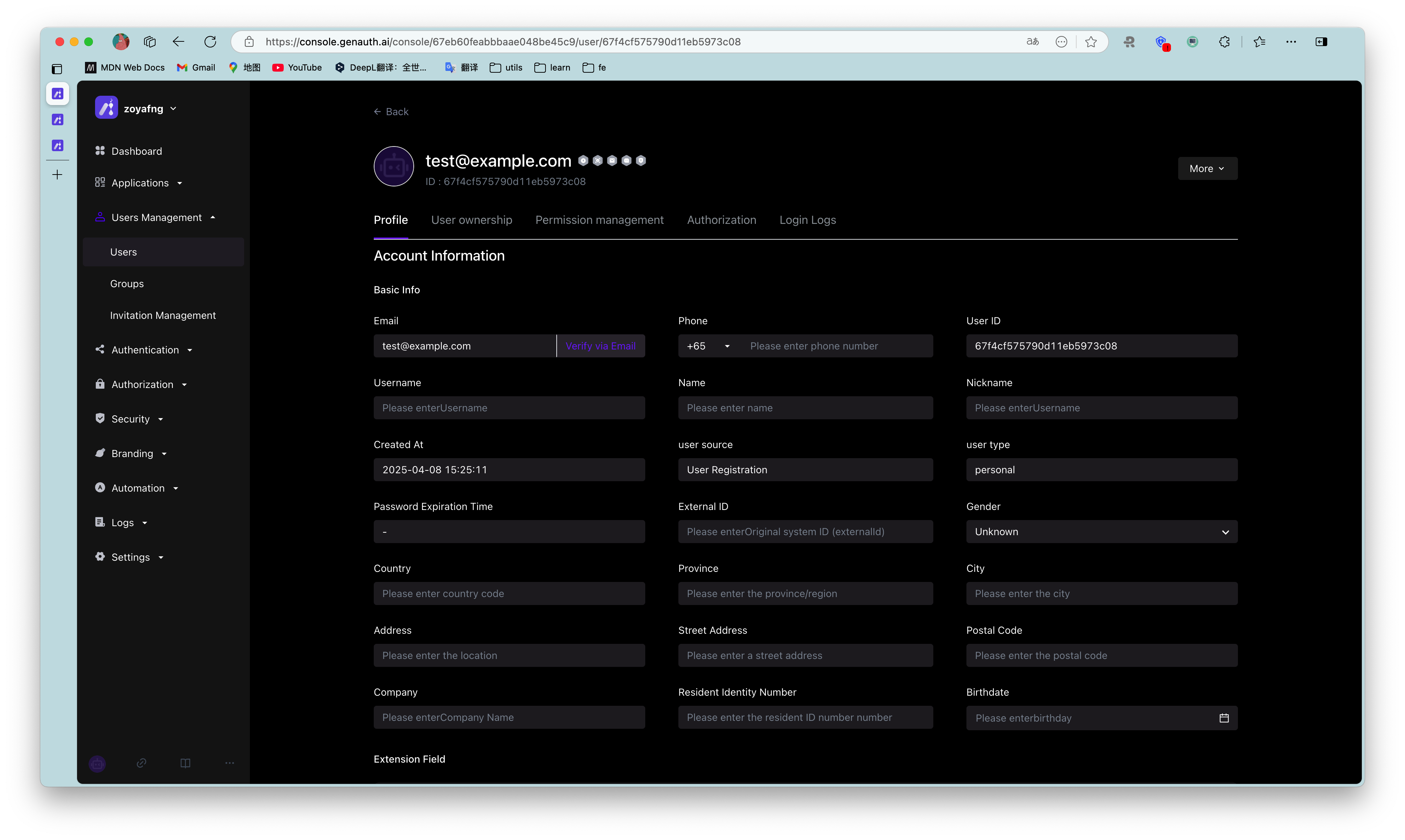Click the GenAuth logo beside zoyafng
The image size is (1405, 840).
click(x=106, y=108)
